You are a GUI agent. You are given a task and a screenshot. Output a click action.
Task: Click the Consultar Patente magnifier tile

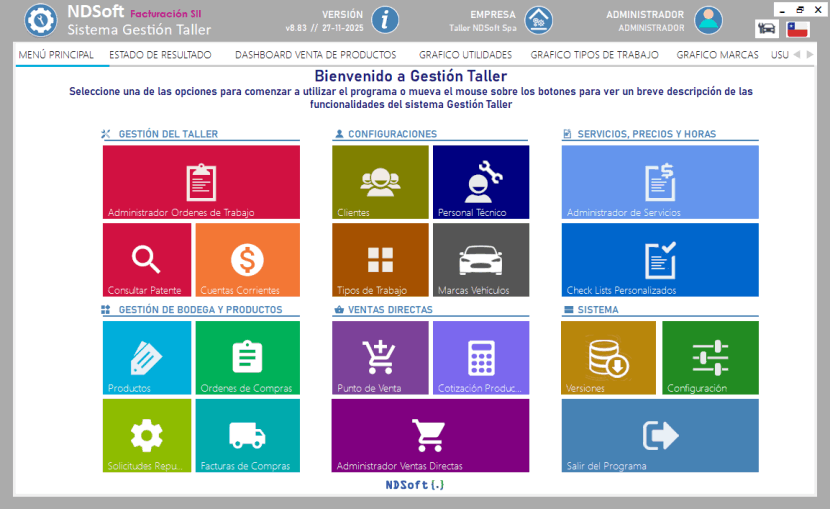tap(146, 259)
